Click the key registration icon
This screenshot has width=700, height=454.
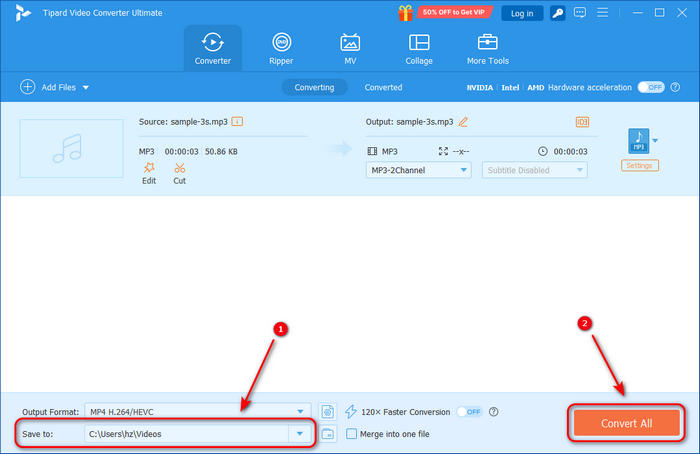click(558, 13)
